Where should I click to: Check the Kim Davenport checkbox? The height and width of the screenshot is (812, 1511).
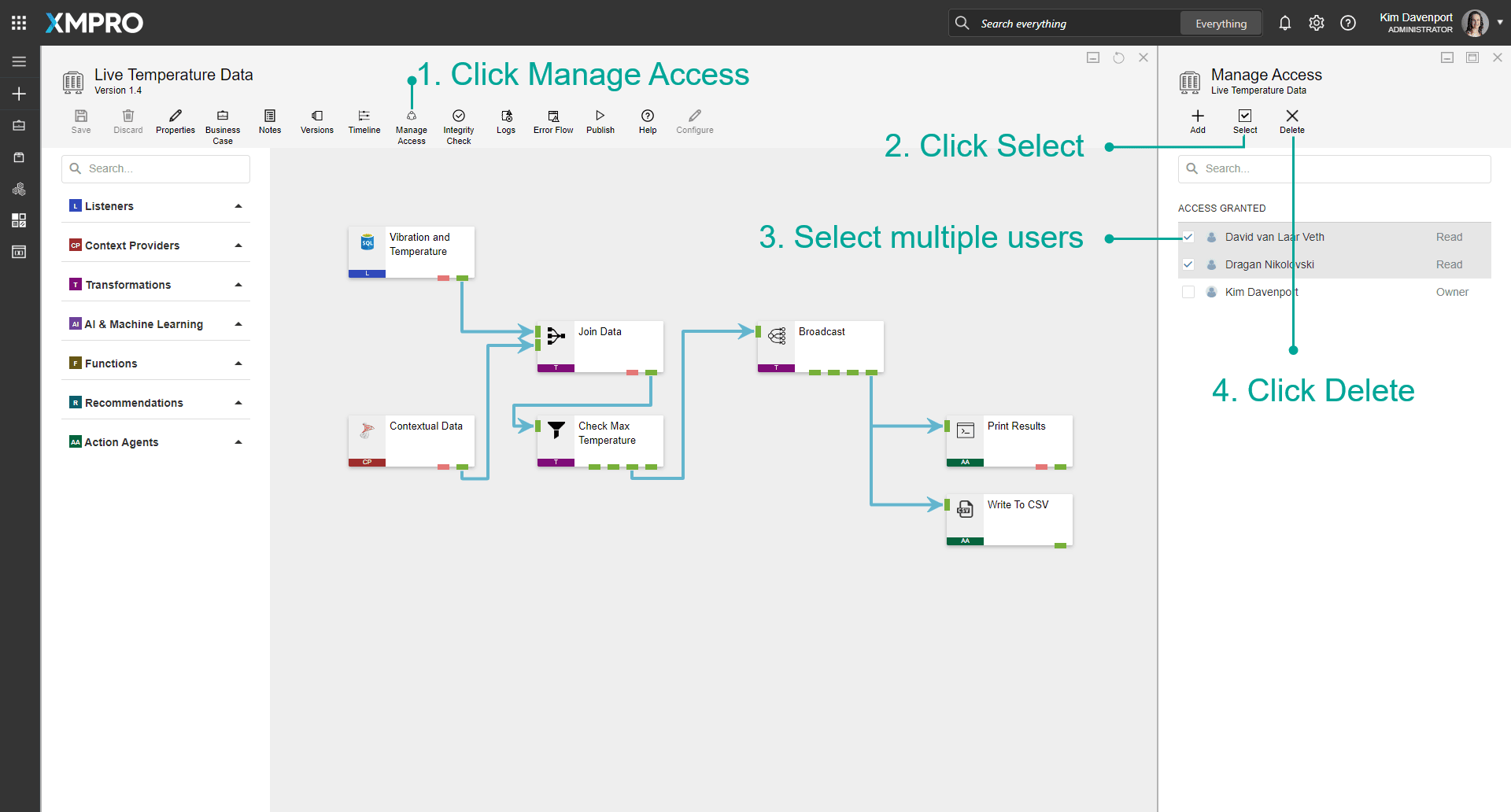pyautogui.click(x=1188, y=291)
